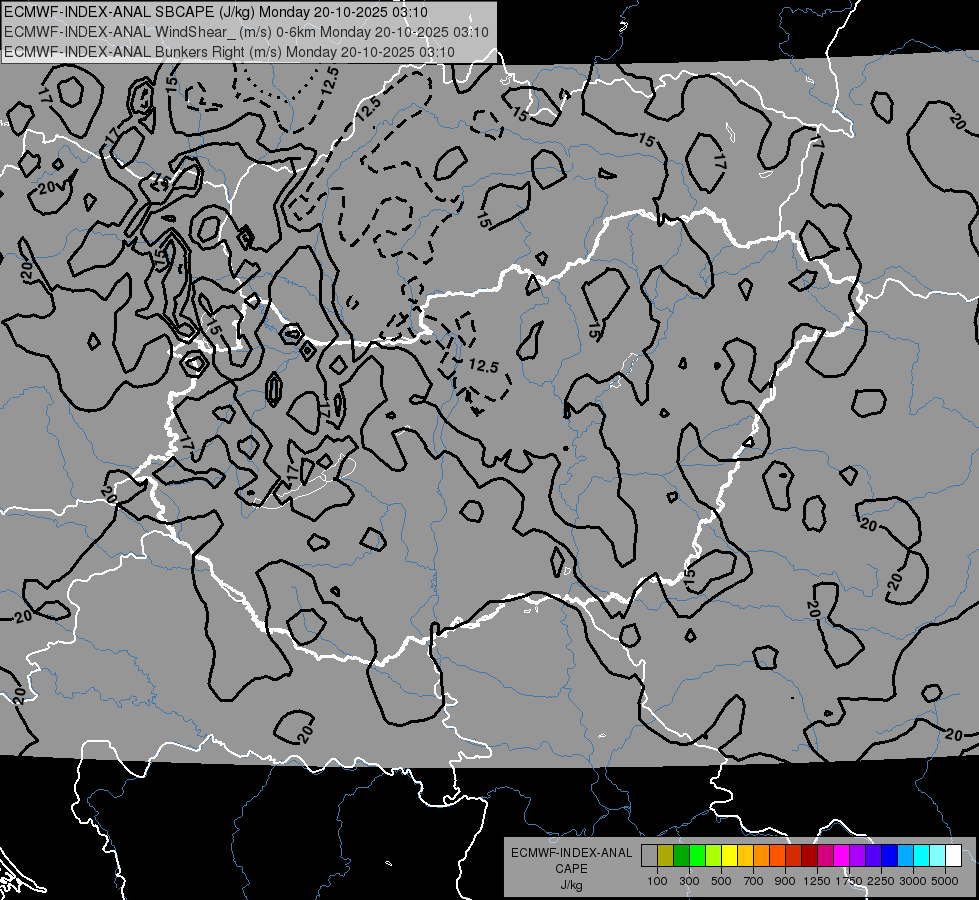
Task: Click the CAPE word in the legend
Action: [571, 869]
